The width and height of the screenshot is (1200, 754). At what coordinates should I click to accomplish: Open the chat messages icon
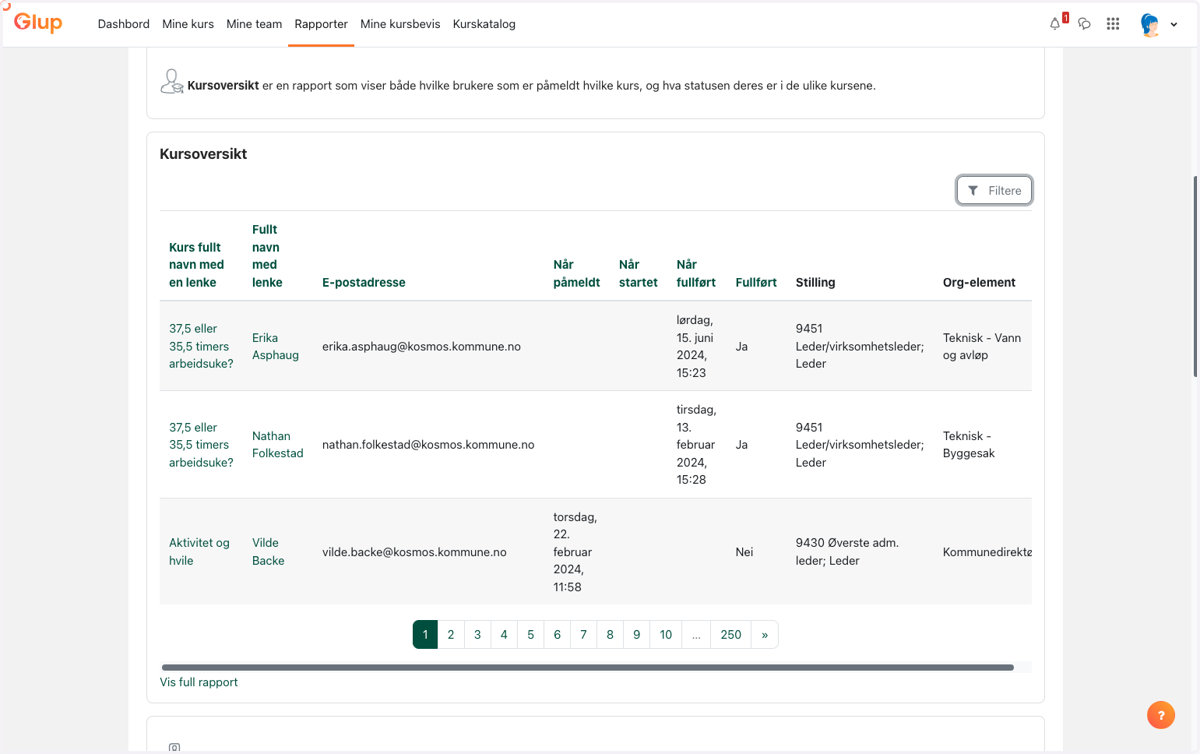1084,23
